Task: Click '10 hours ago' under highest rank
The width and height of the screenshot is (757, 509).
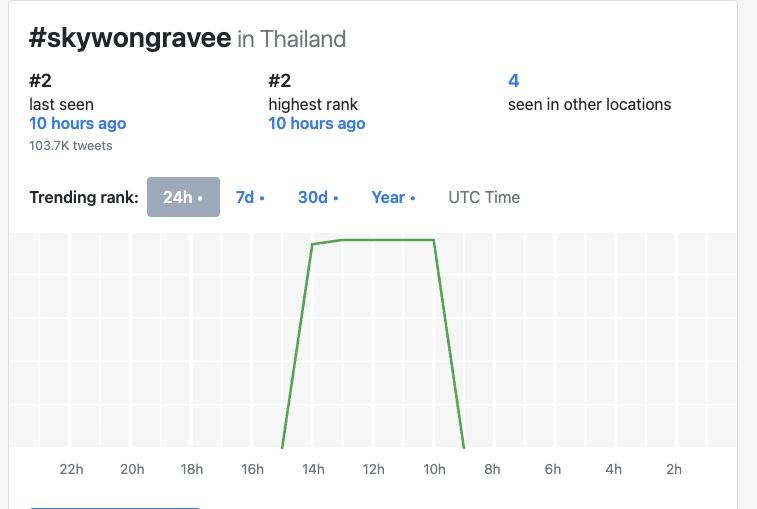Action: [x=317, y=124]
